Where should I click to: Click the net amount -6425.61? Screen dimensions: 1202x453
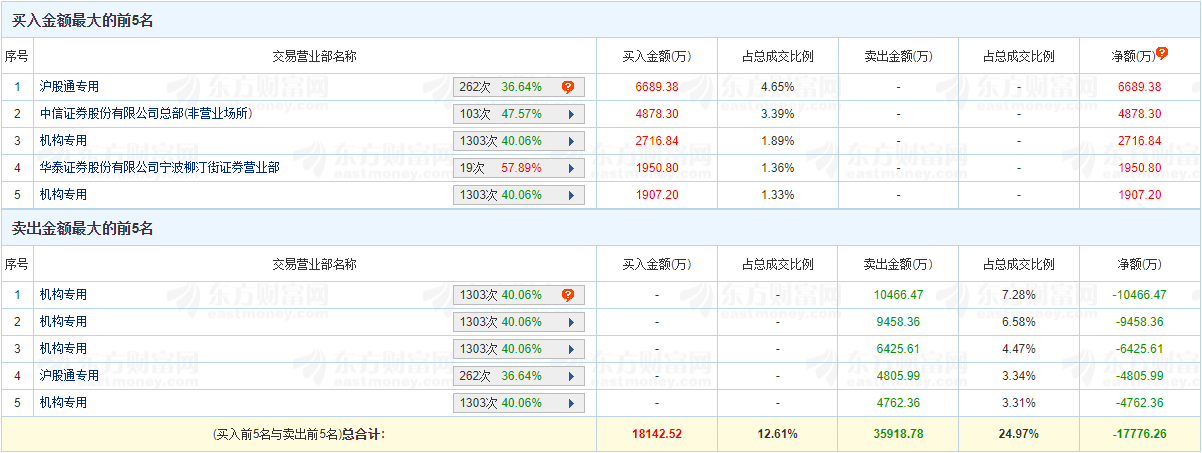point(1140,349)
